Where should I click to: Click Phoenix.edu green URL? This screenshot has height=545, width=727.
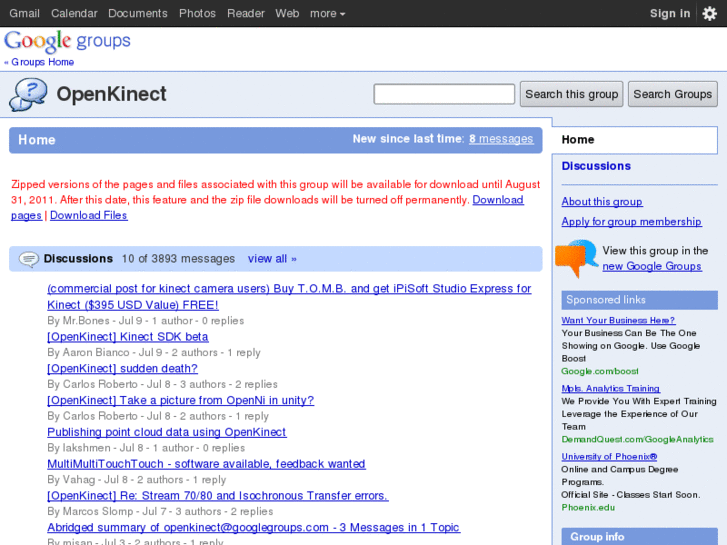coord(588,507)
